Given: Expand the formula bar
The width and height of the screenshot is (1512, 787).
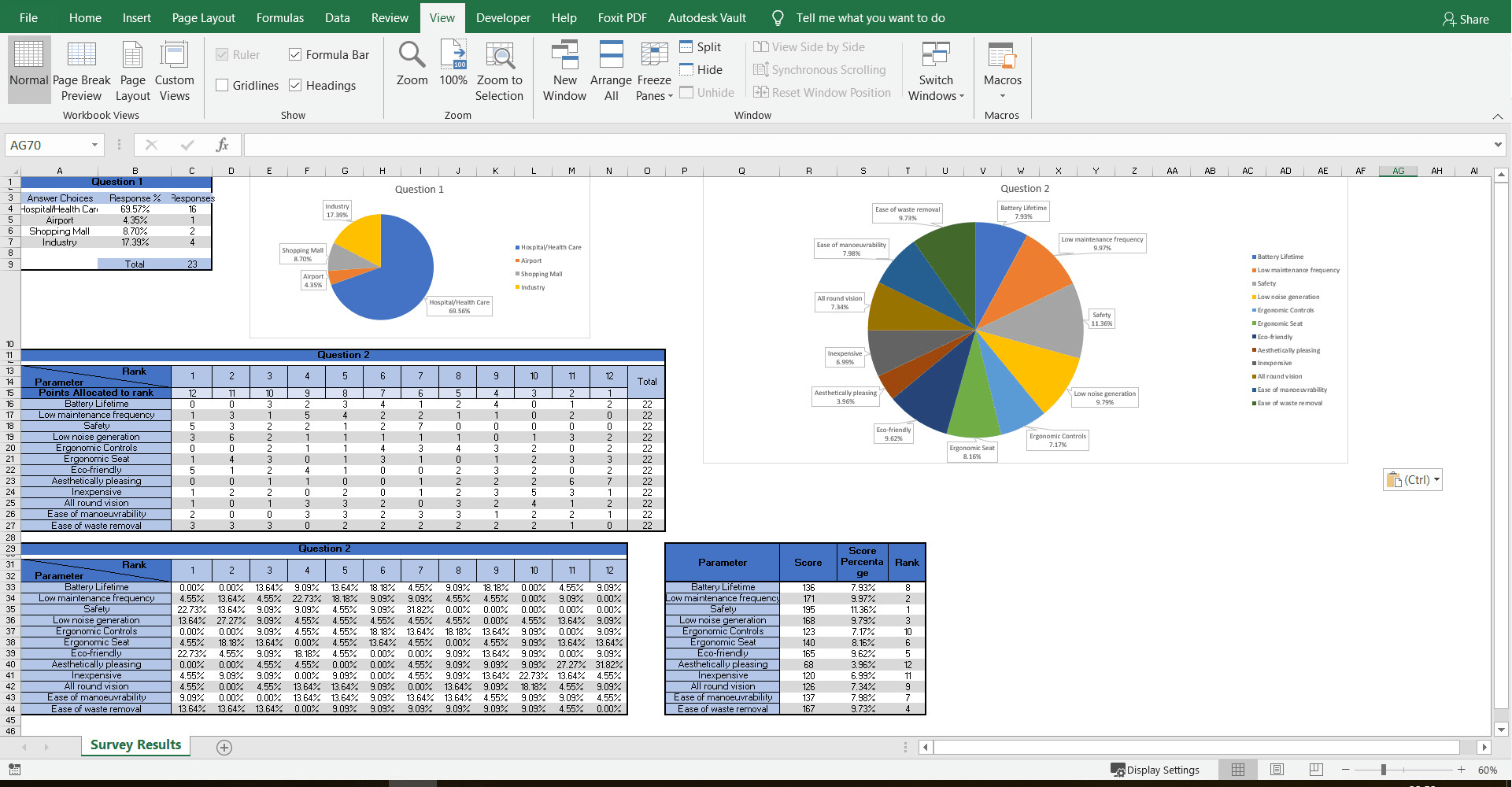Looking at the screenshot, I should 1497,145.
